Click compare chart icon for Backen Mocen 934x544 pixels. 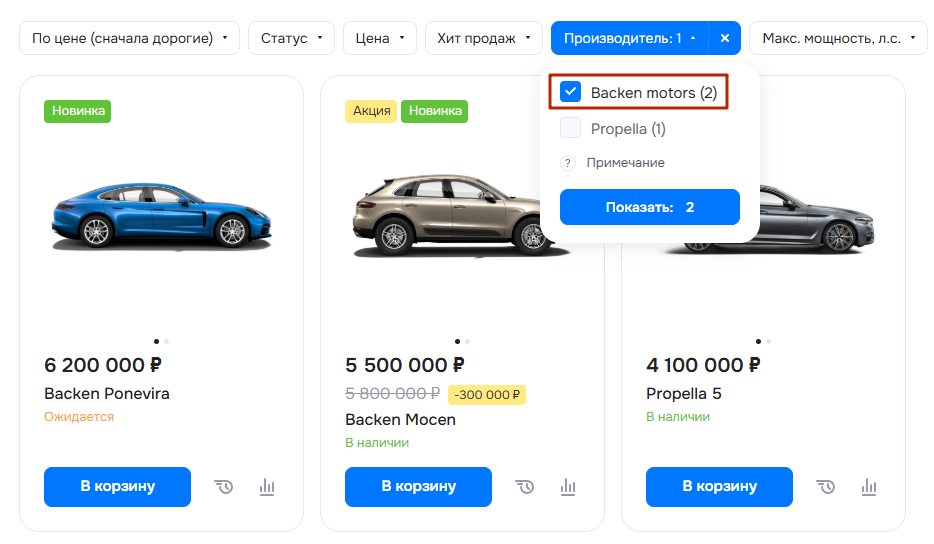point(568,487)
